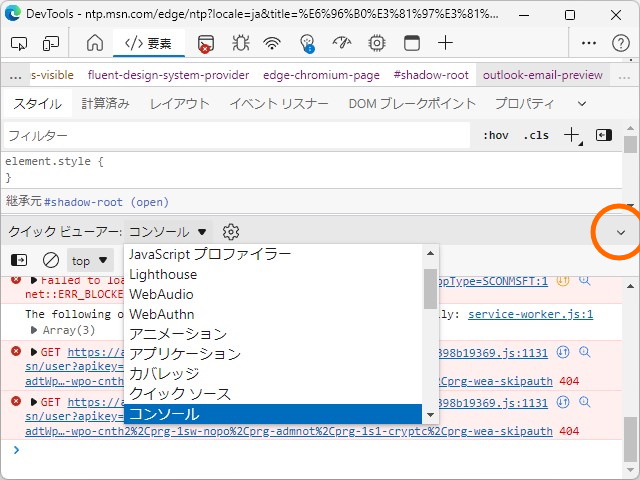Toggle computed styles sidebar icon

(604, 135)
